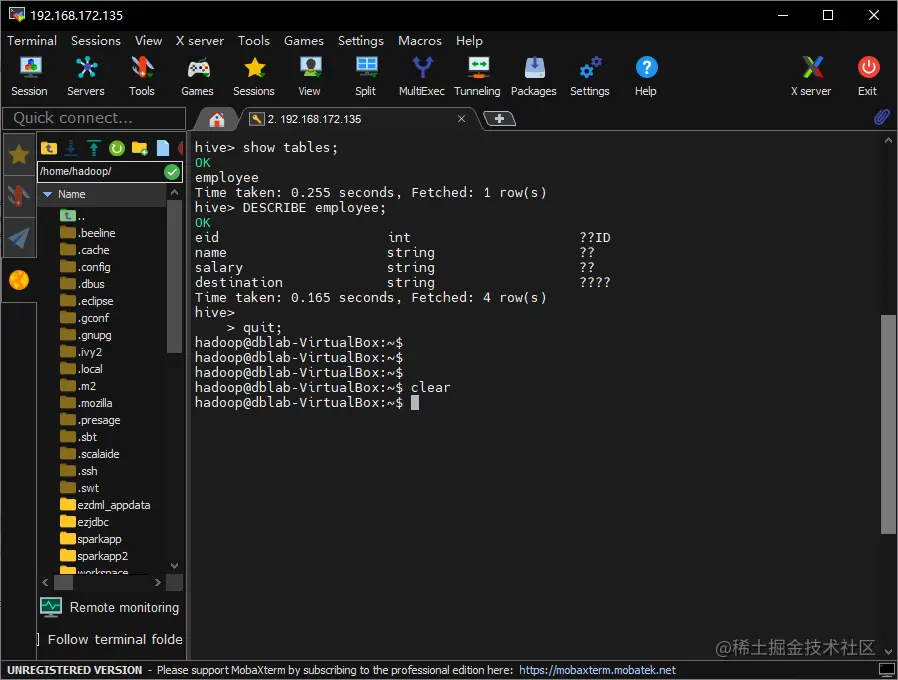The image size is (898, 680).
Task: Open the home tab icon
Action: pyautogui.click(x=216, y=119)
